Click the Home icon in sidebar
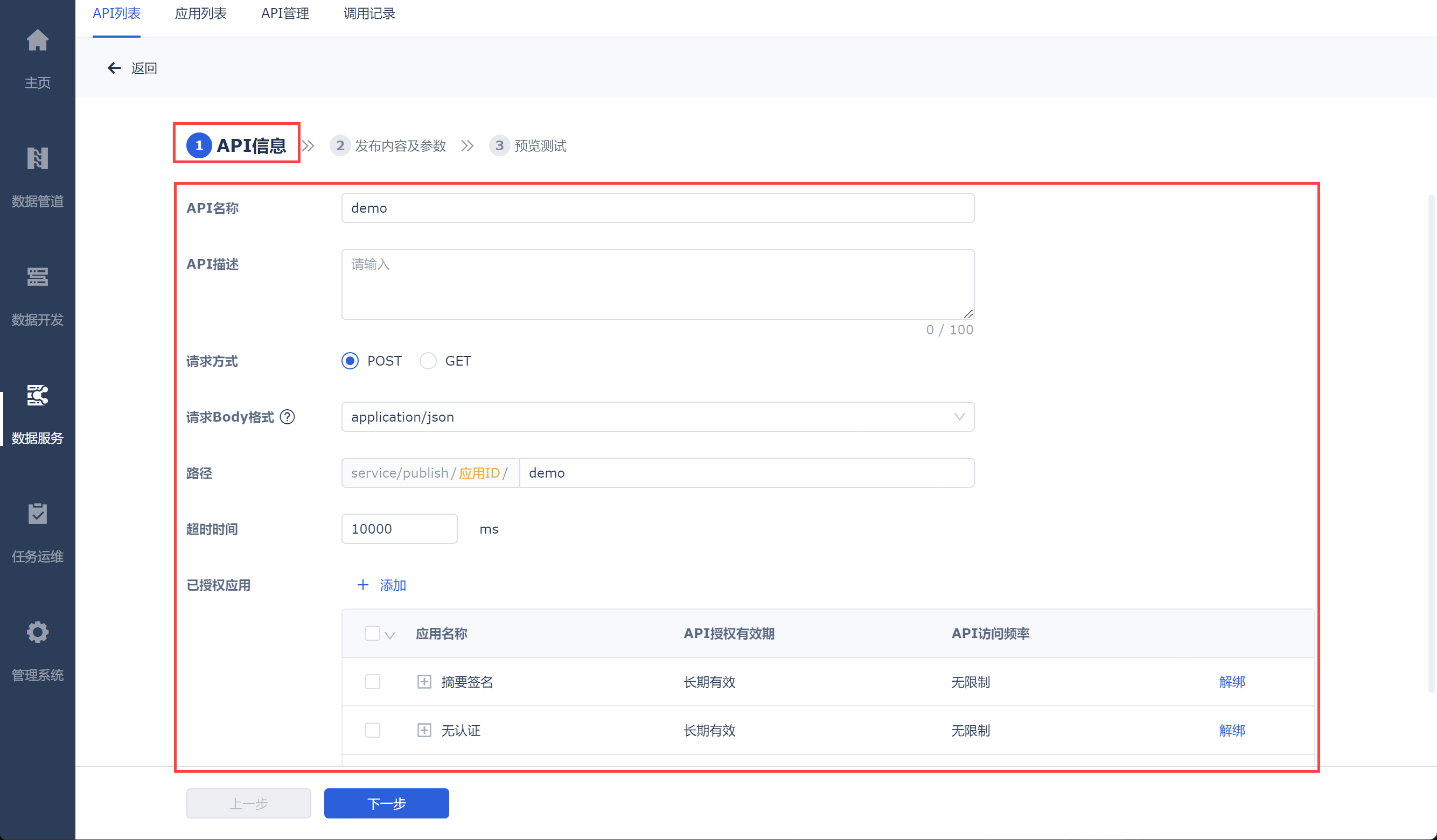The width and height of the screenshot is (1437, 840). point(38,40)
